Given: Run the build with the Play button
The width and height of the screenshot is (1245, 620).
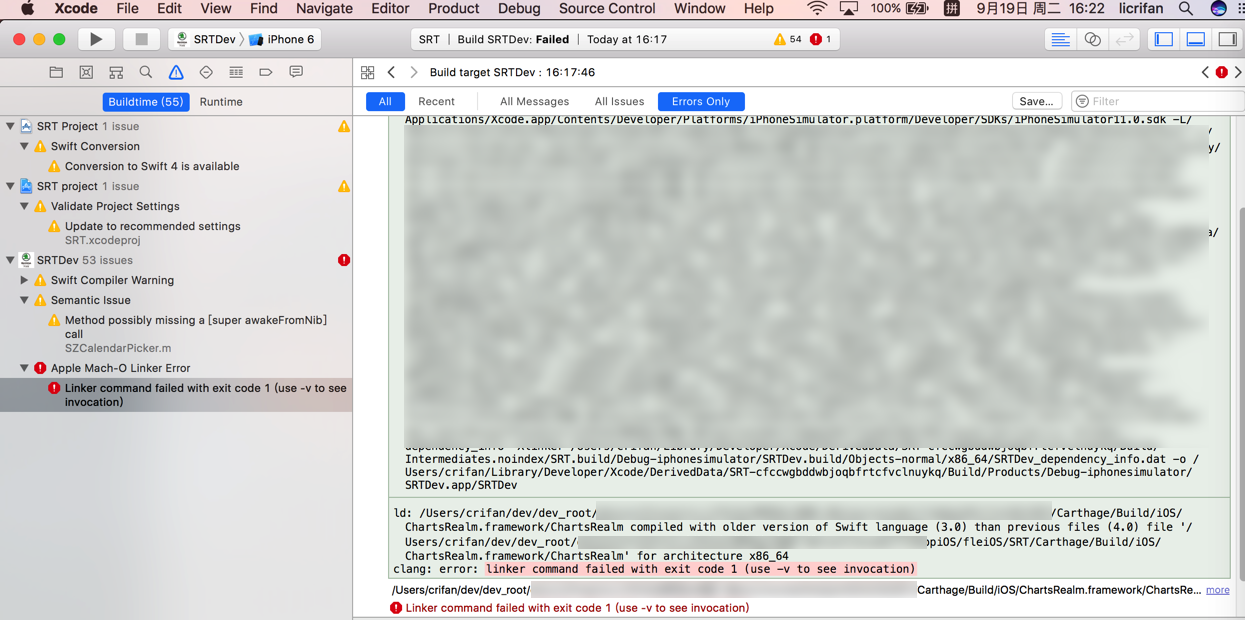Looking at the screenshot, I should [96, 39].
